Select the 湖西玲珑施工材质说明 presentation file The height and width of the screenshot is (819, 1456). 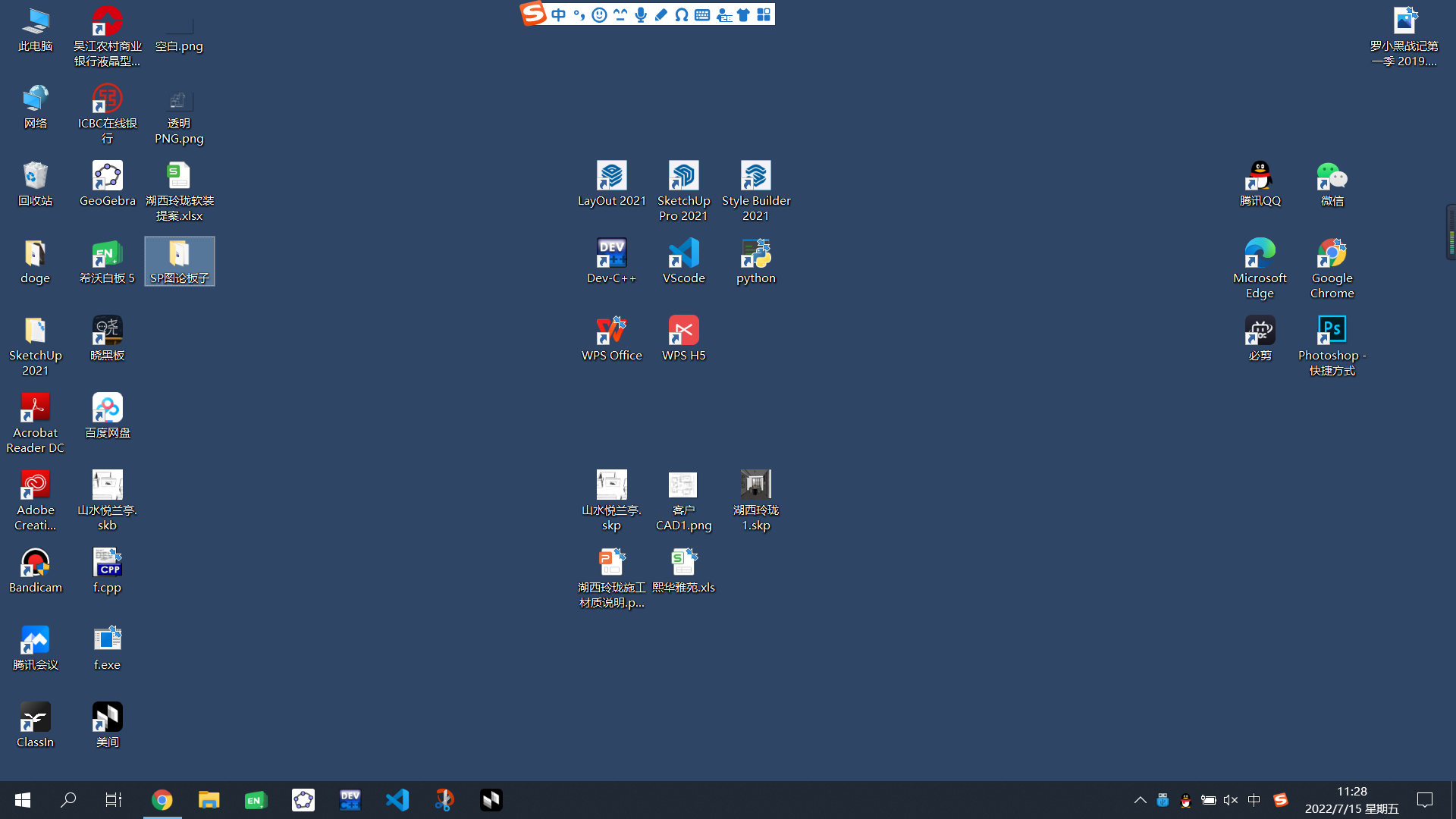611,579
